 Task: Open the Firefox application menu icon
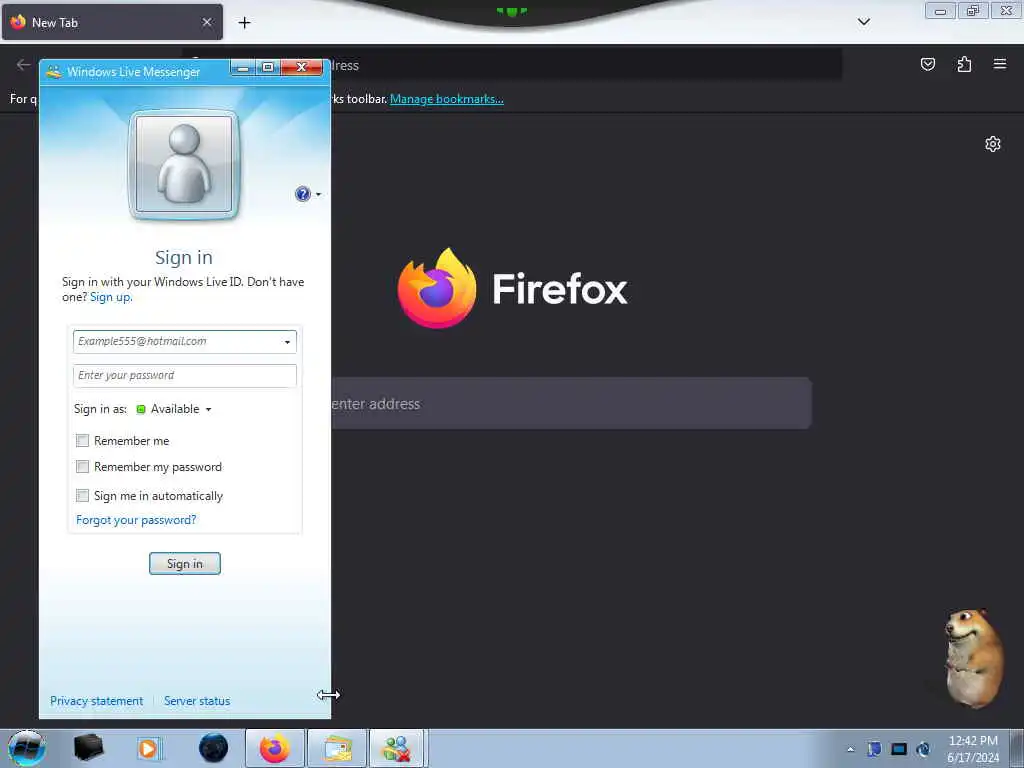[x=999, y=64]
